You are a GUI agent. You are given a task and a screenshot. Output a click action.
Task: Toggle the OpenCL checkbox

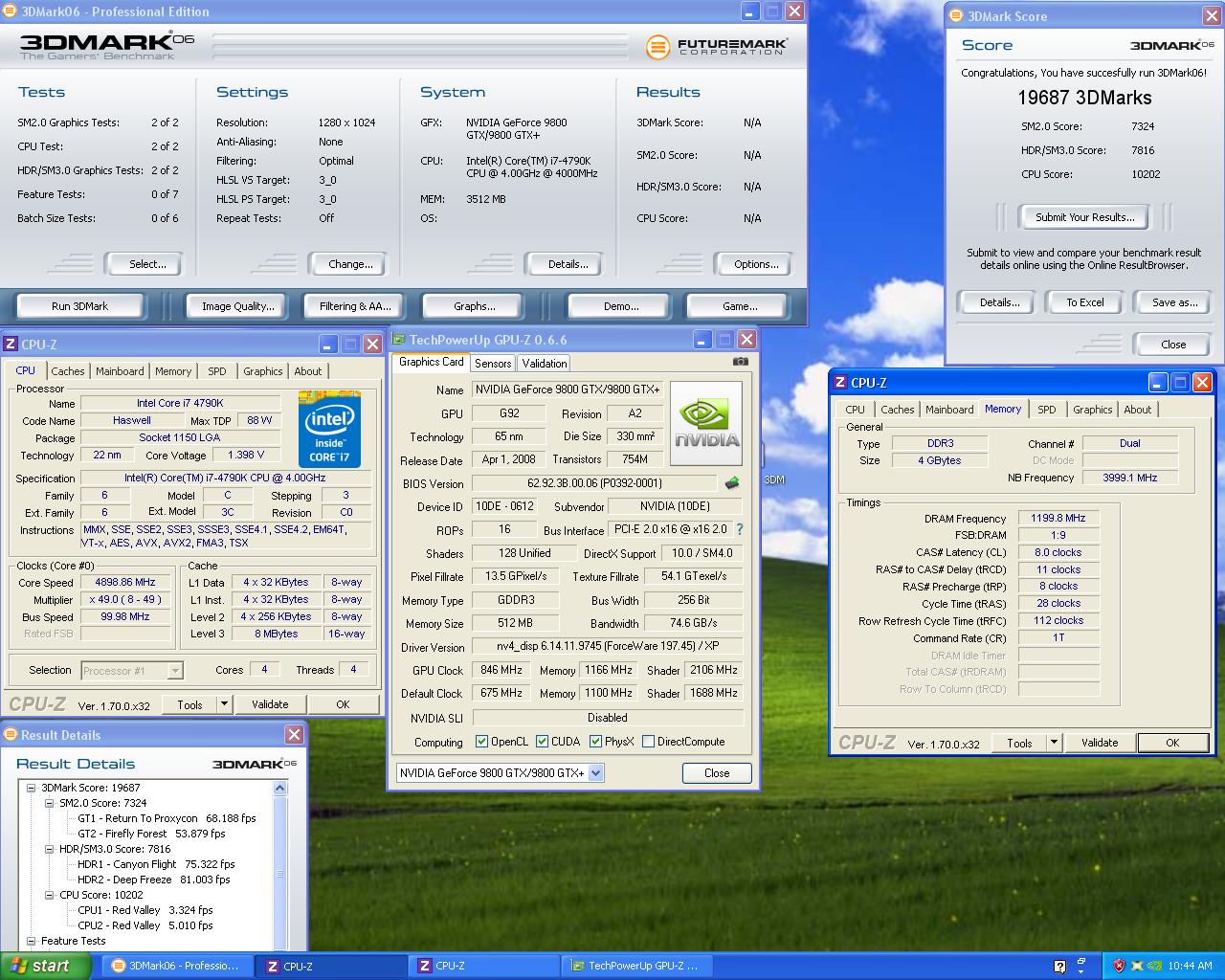pos(482,742)
